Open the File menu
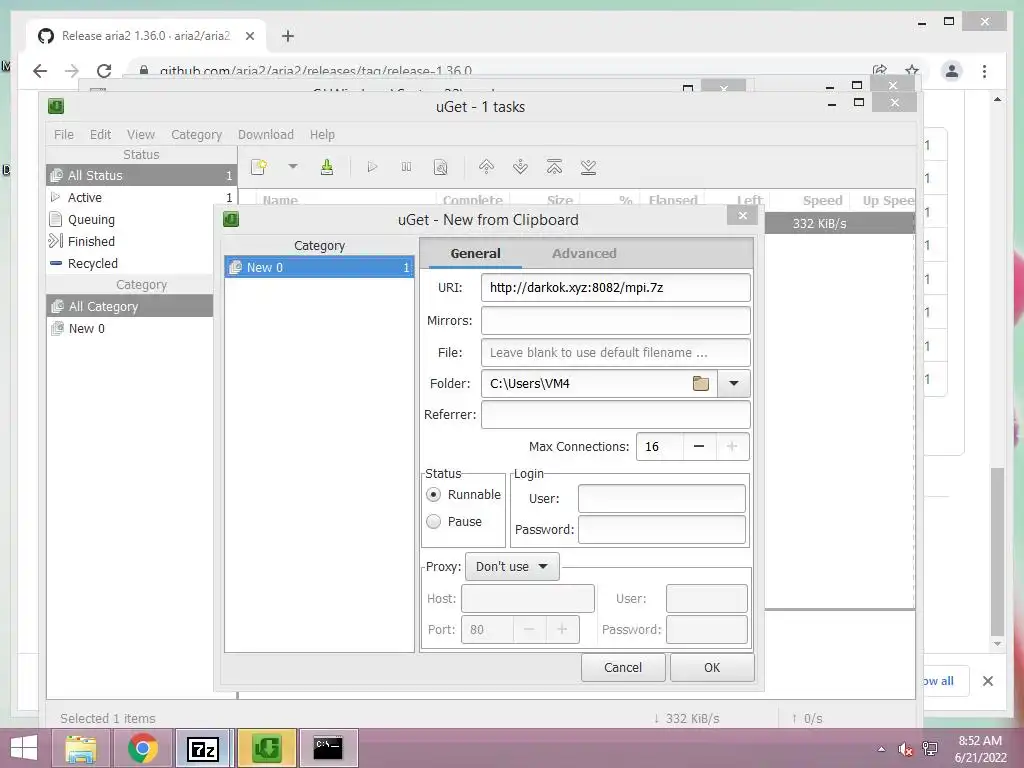The image size is (1024, 768). [63, 135]
